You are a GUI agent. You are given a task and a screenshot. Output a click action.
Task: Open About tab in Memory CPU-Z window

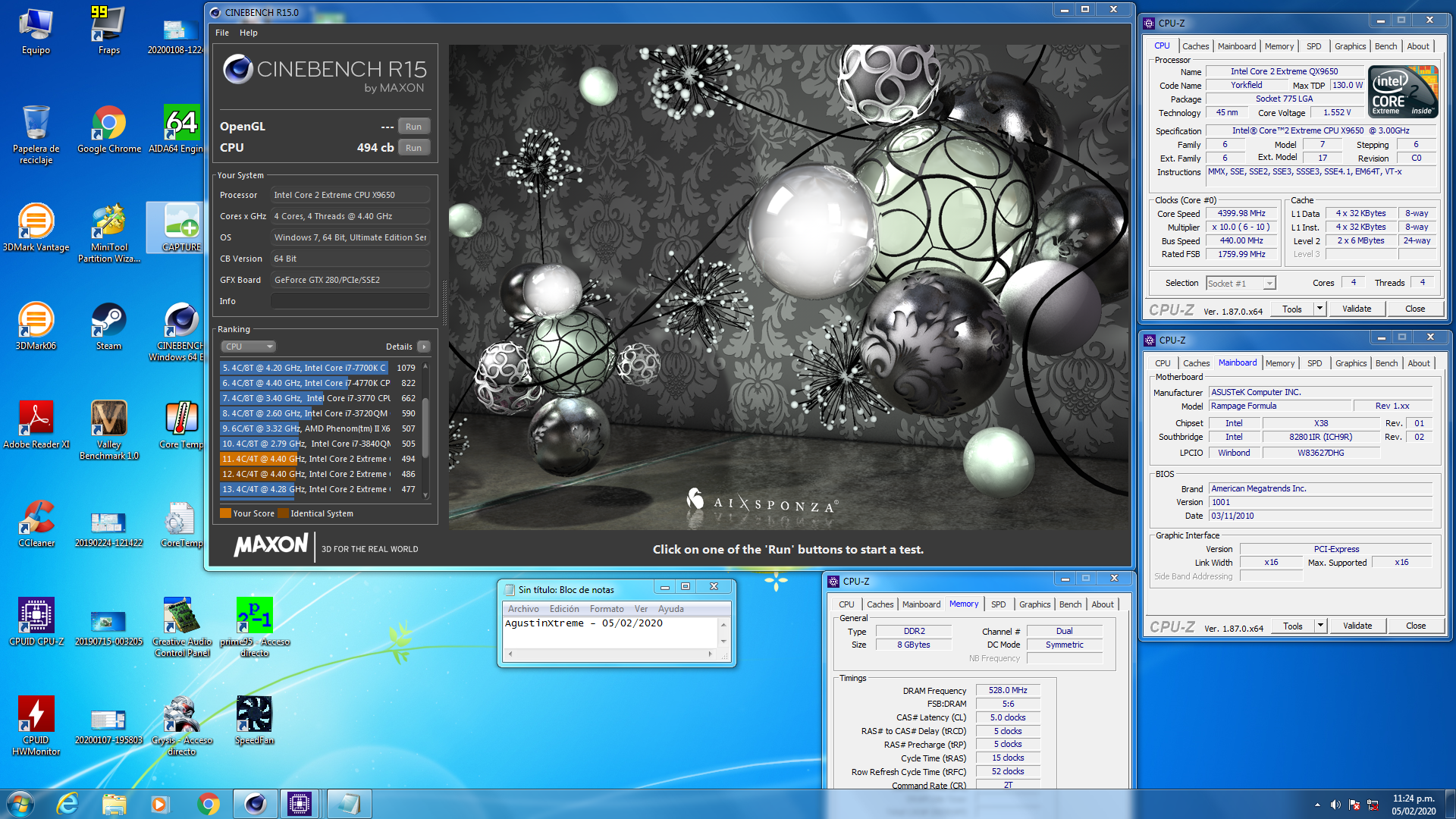[x=1103, y=604]
